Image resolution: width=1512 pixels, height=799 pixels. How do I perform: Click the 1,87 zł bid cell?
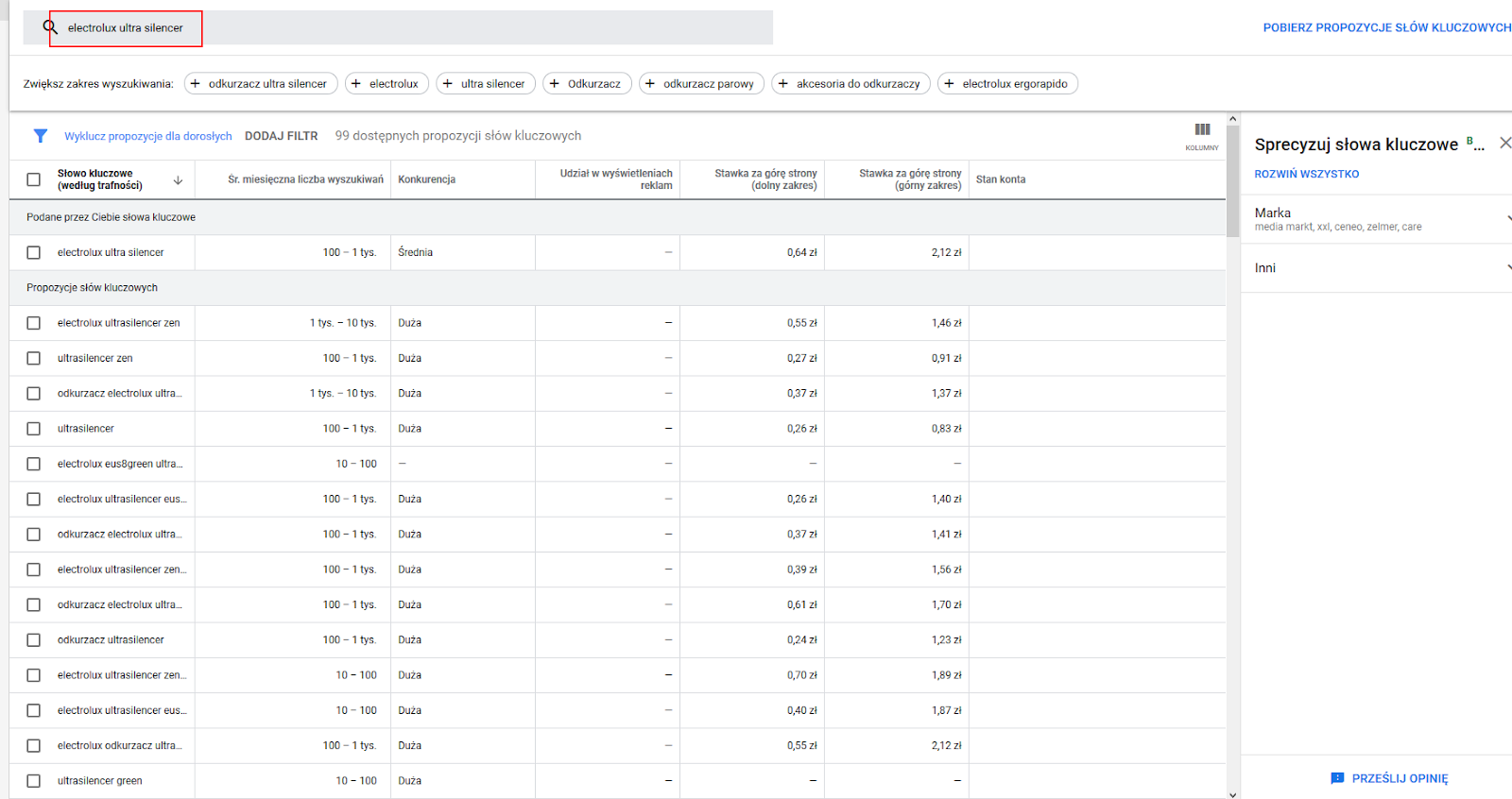(x=947, y=710)
